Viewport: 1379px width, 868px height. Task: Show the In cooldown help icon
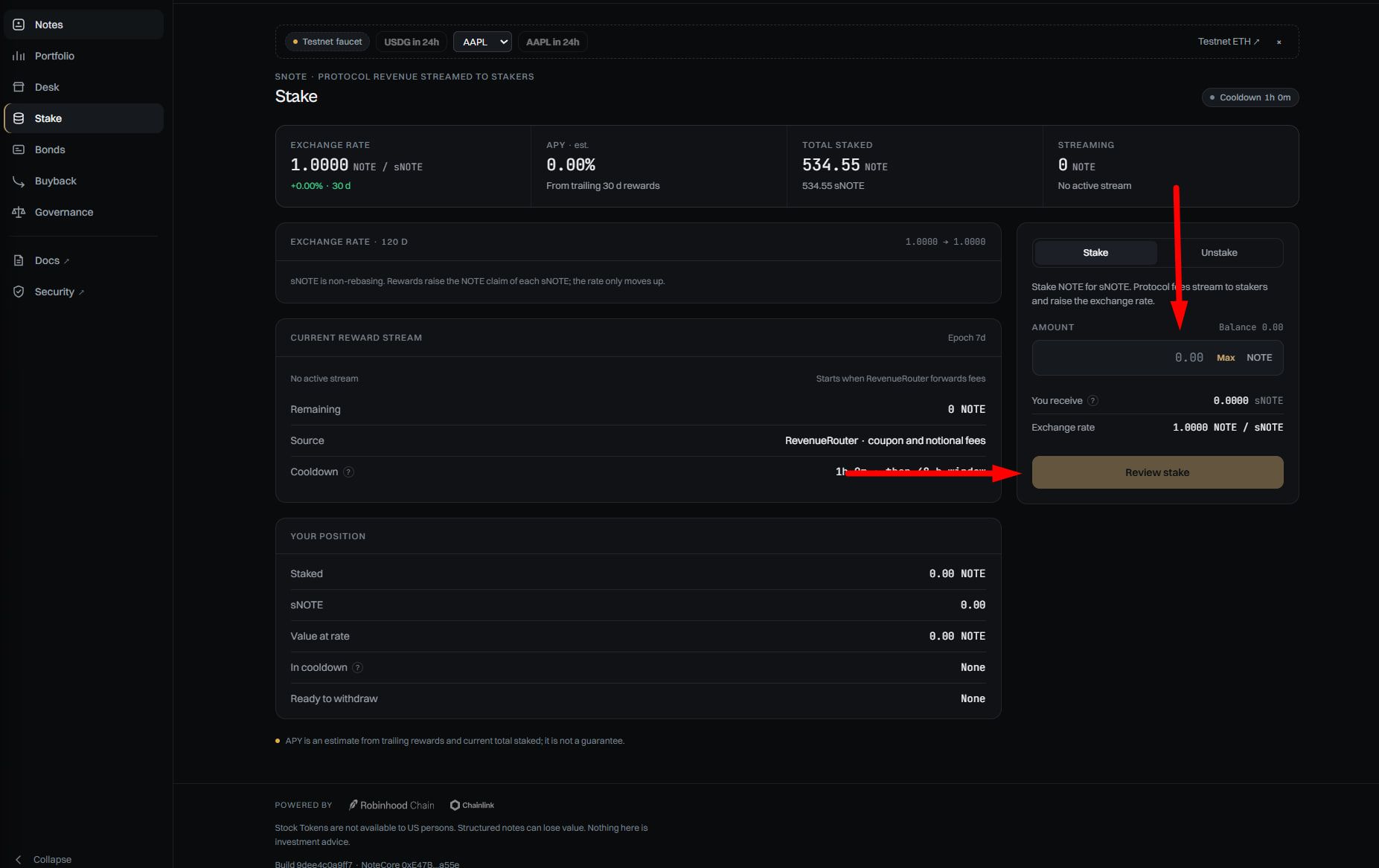[x=357, y=667]
